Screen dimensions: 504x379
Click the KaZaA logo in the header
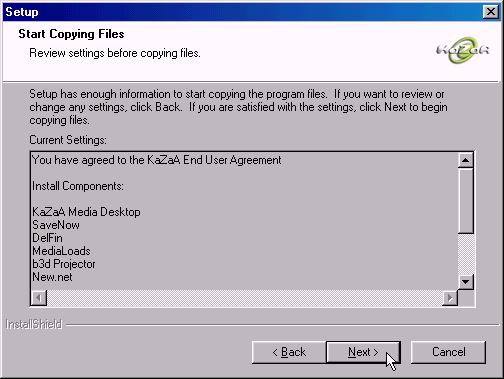(x=463, y=50)
